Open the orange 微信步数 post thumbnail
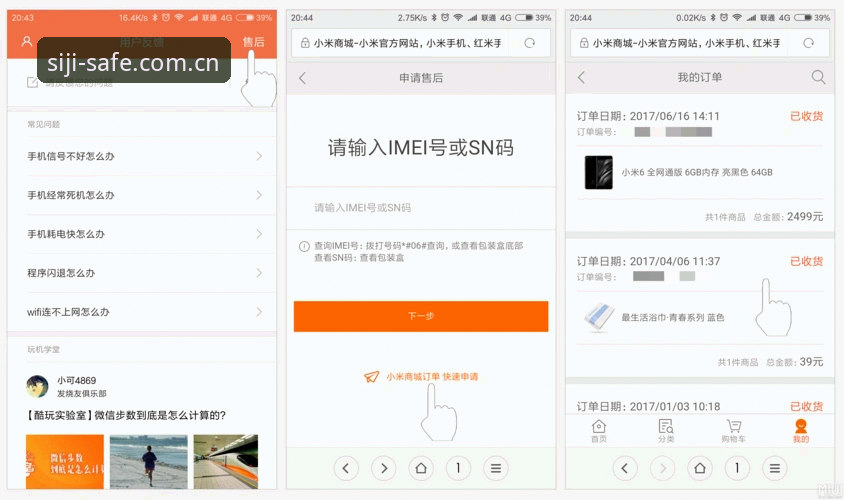The height and width of the screenshot is (500, 844). pyautogui.click(x=65, y=462)
